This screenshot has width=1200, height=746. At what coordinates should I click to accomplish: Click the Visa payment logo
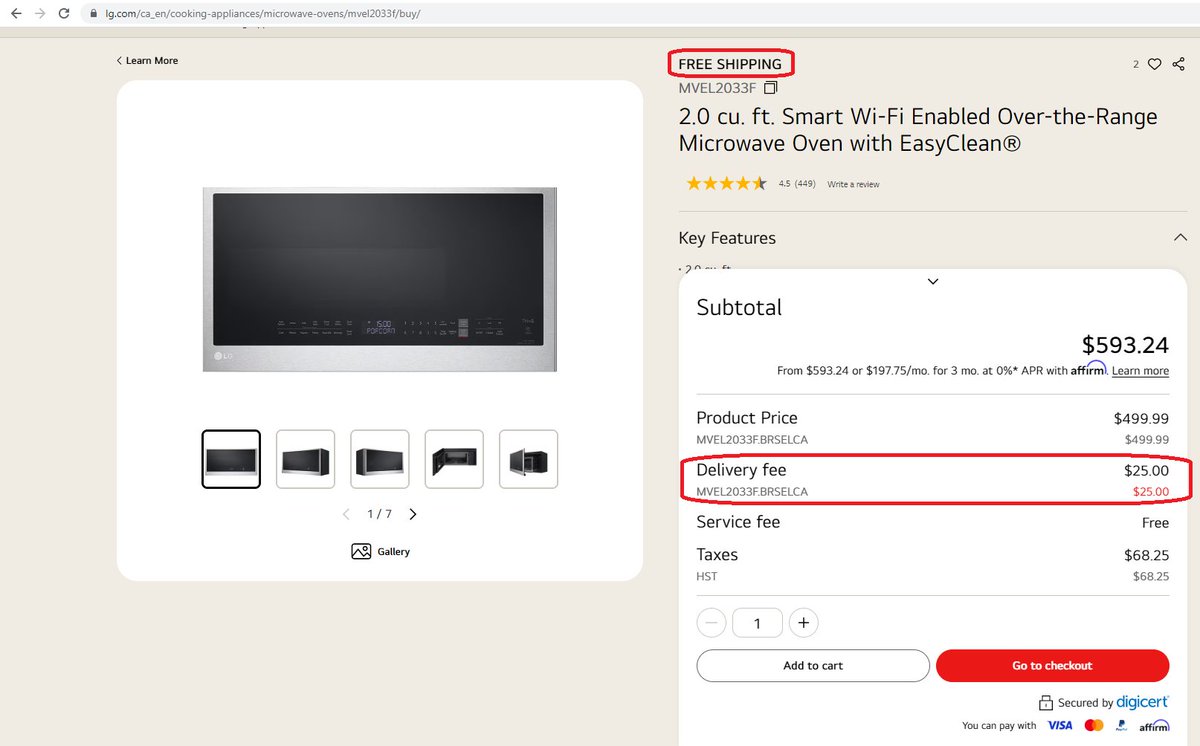click(x=1060, y=725)
